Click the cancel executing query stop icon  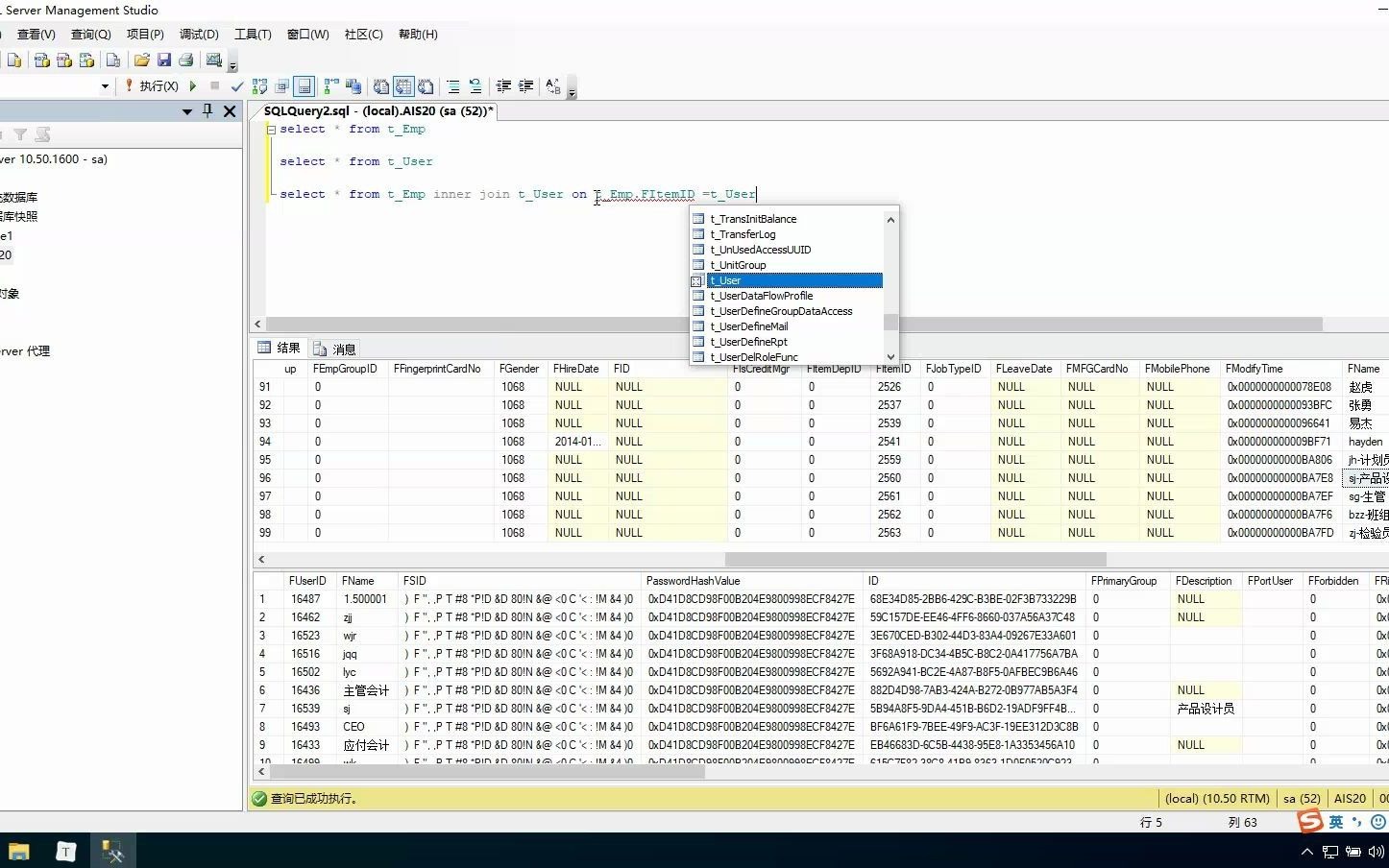point(215,86)
